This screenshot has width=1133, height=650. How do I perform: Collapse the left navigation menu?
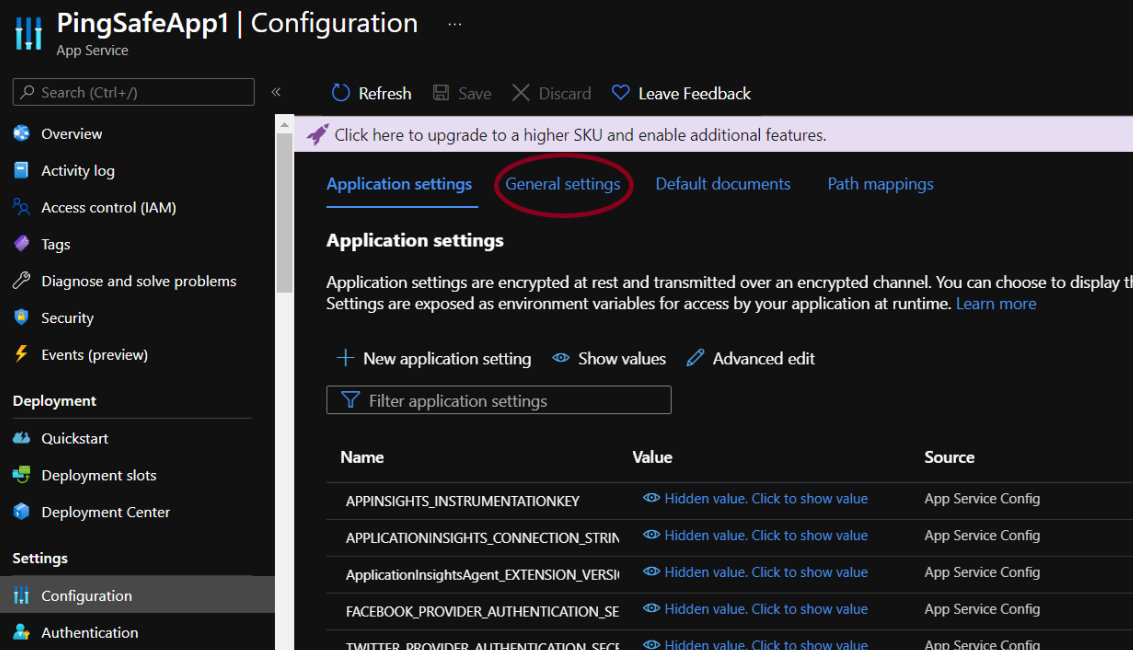pyautogui.click(x=276, y=92)
